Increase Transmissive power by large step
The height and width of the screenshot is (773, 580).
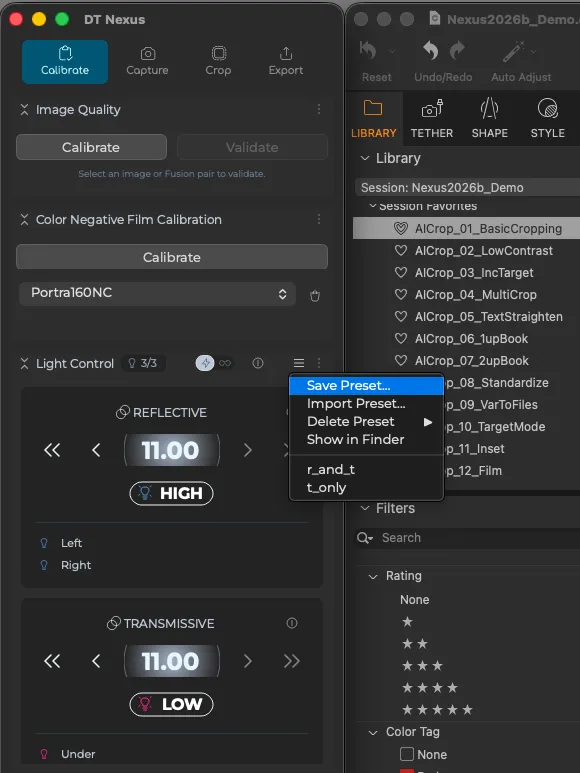coord(292,661)
